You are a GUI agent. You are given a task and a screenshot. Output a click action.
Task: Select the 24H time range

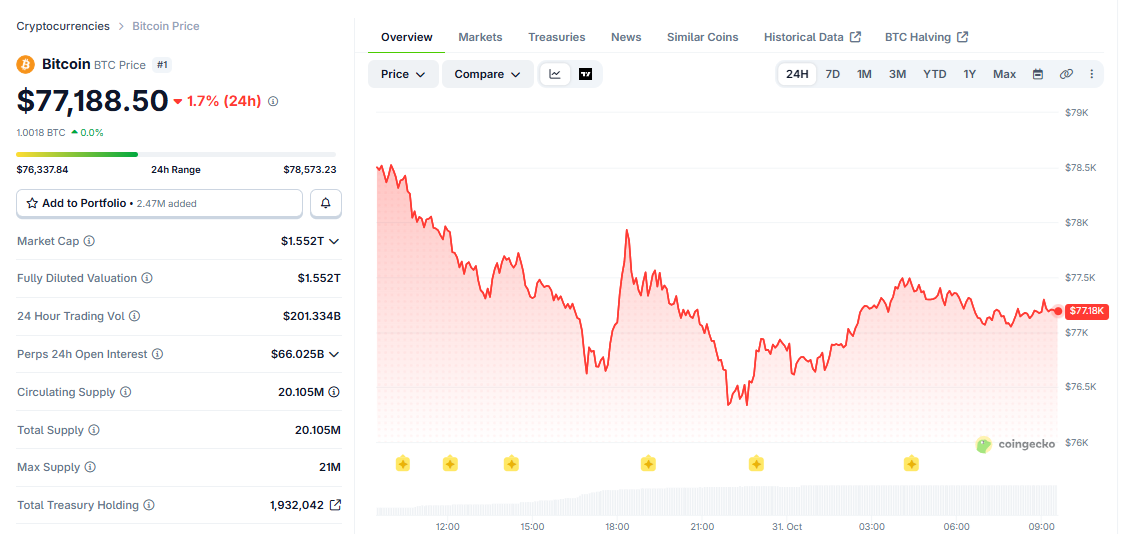pyautogui.click(x=797, y=74)
